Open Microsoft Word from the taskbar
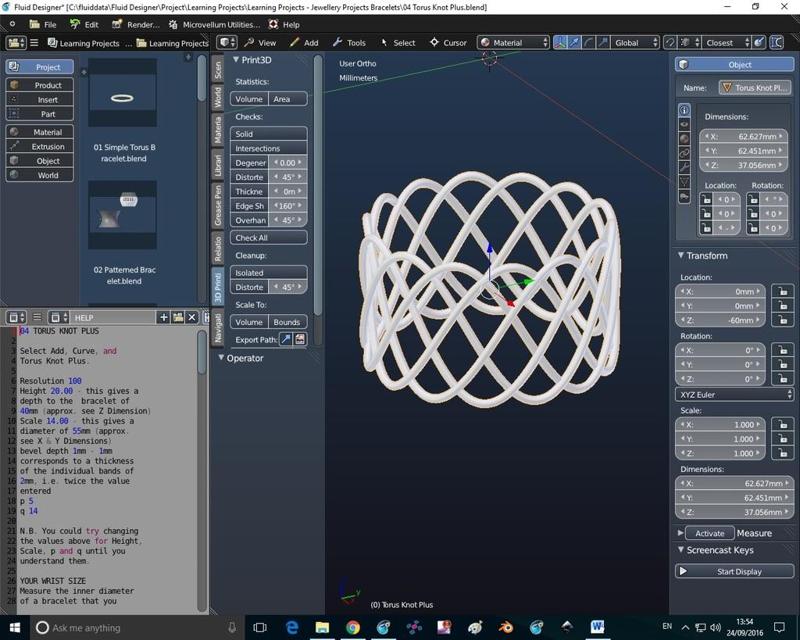800x640 pixels. tap(597, 627)
